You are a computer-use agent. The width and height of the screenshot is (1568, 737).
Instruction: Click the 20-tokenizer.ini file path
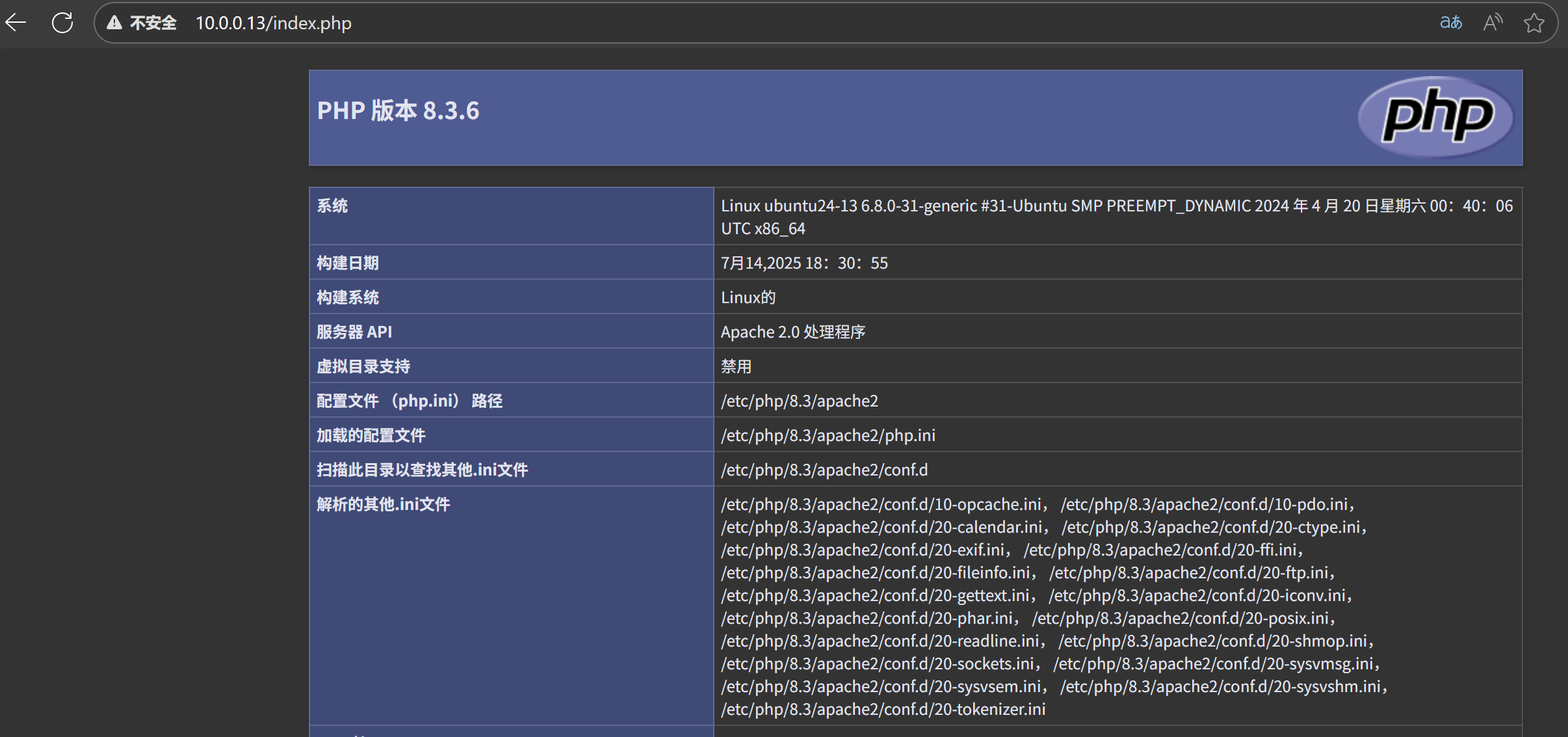pyautogui.click(x=883, y=709)
